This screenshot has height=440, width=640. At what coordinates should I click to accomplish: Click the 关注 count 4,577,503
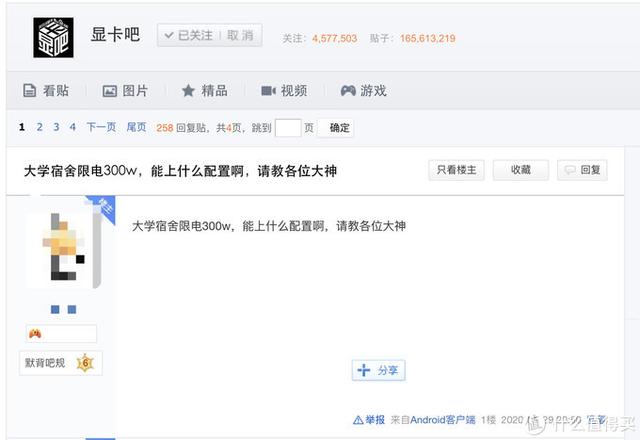pyautogui.click(x=335, y=39)
